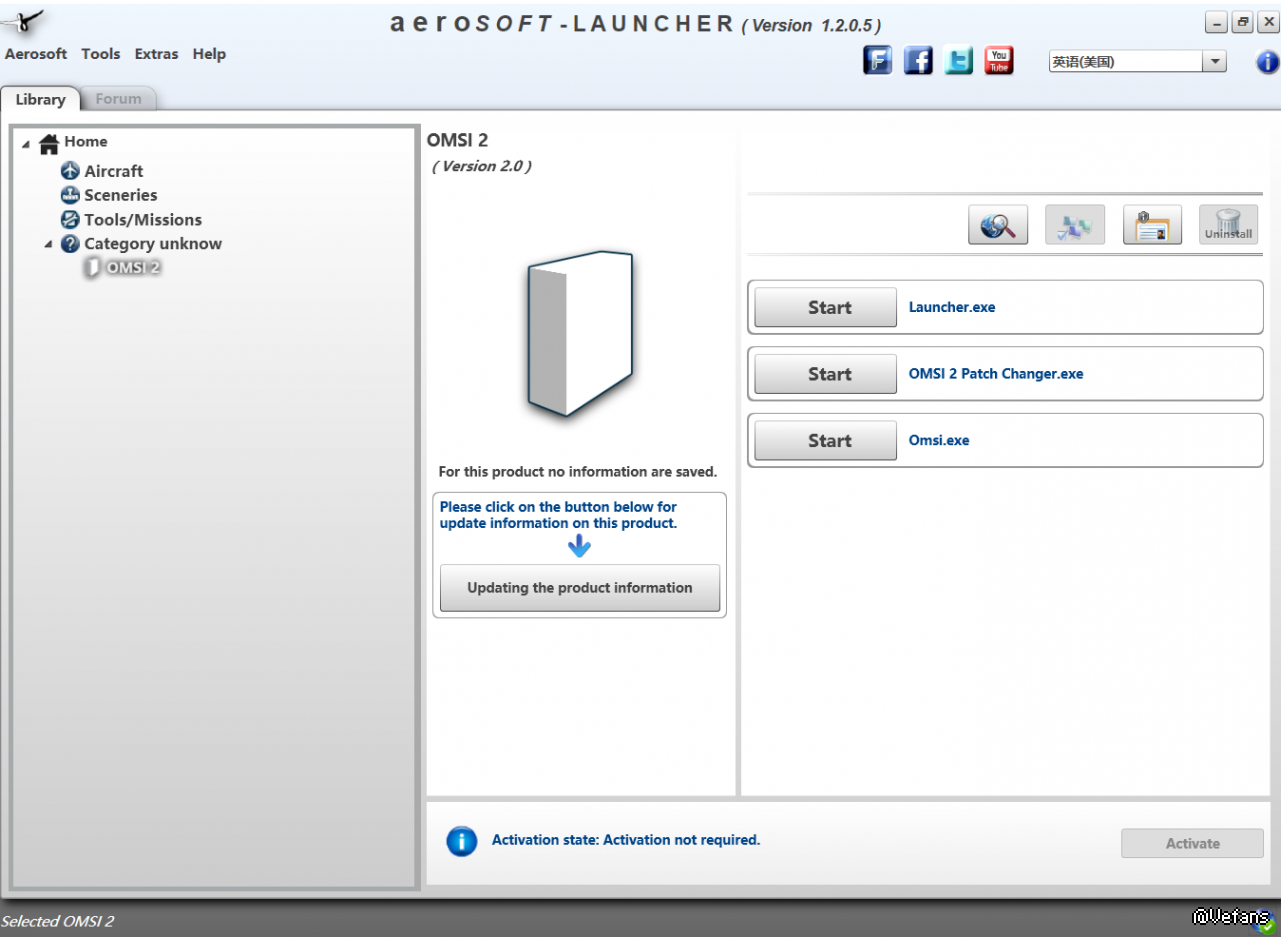Click the OMSI 2 box icon in tree

tap(93, 268)
